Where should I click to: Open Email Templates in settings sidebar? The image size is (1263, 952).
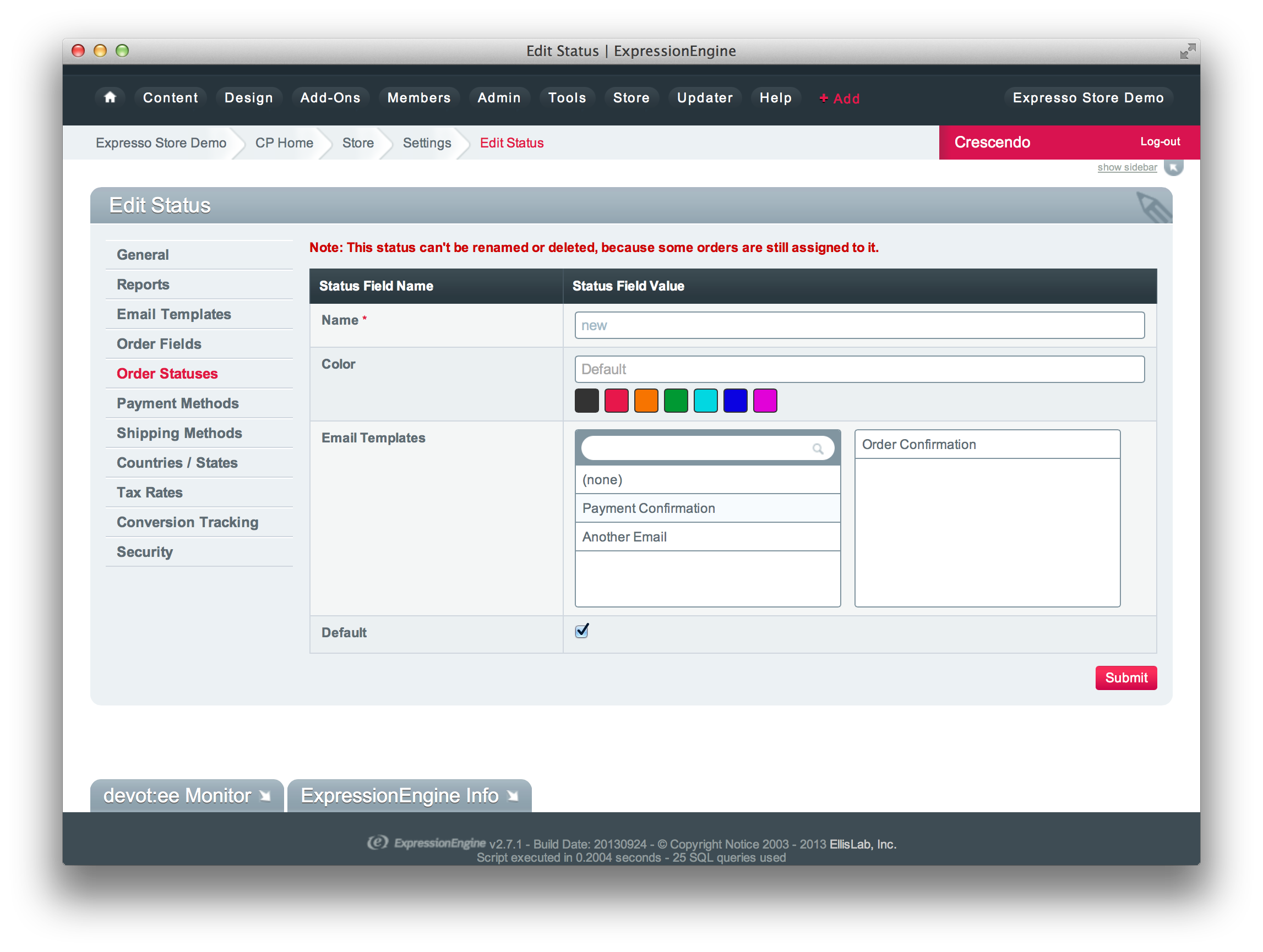(199, 314)
